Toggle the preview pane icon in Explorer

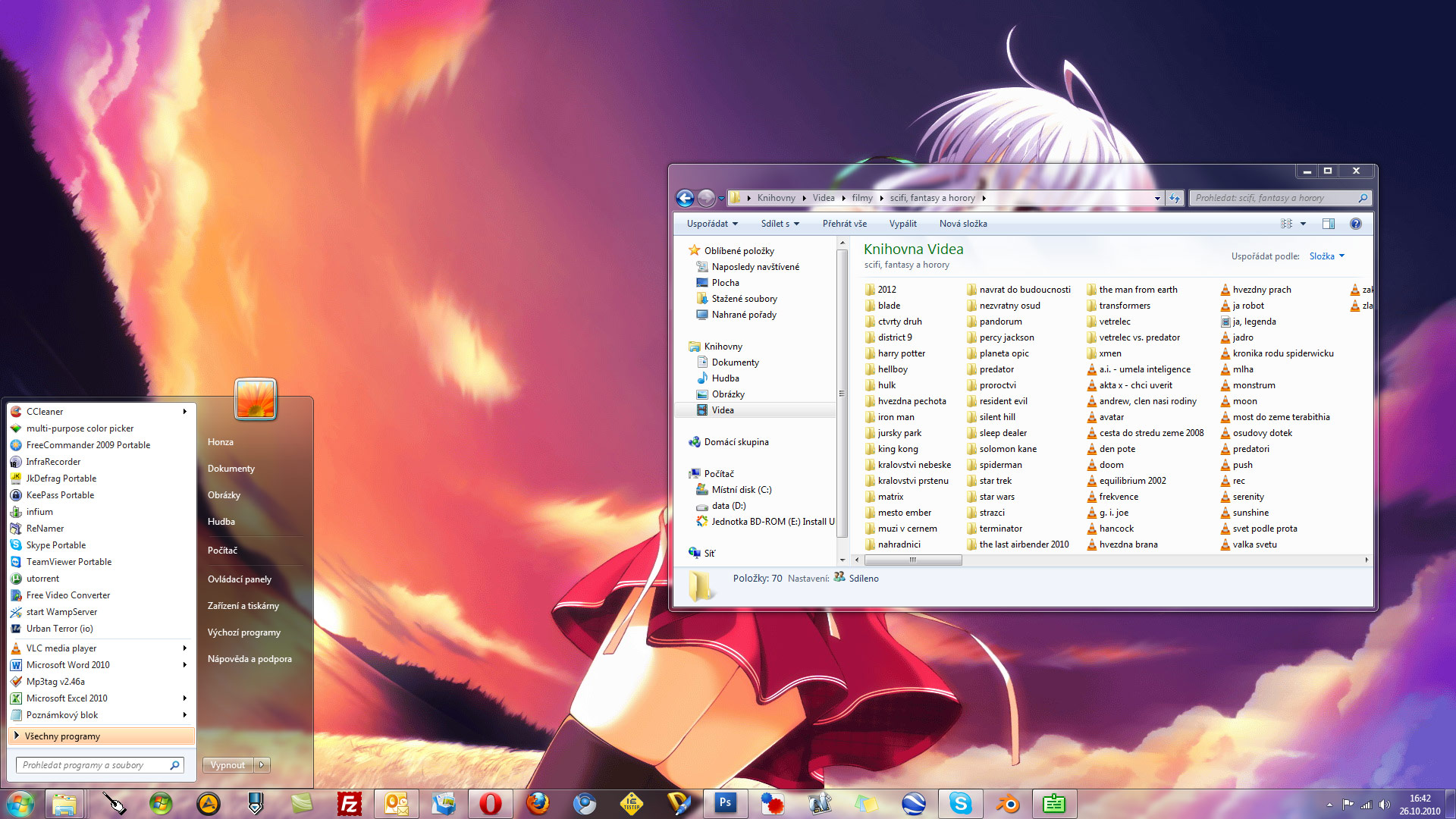click(x=1329, y=224)
